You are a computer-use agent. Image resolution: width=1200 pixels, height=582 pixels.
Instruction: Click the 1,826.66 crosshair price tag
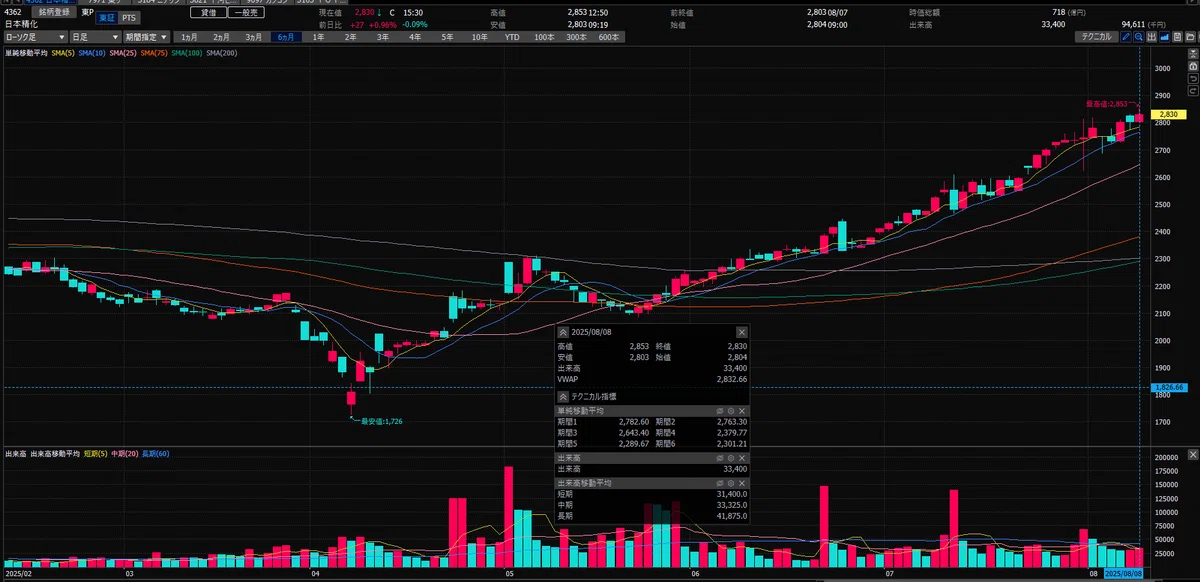coord(1168,387)
